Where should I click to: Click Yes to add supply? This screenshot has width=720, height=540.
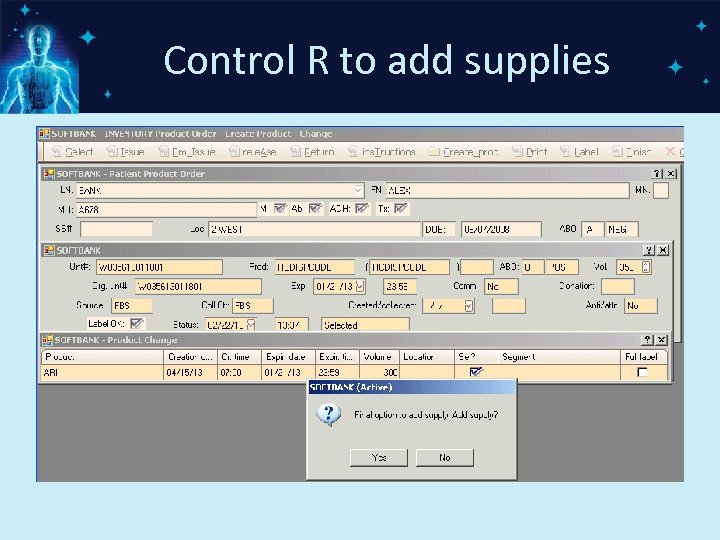[x=379, y=457]
